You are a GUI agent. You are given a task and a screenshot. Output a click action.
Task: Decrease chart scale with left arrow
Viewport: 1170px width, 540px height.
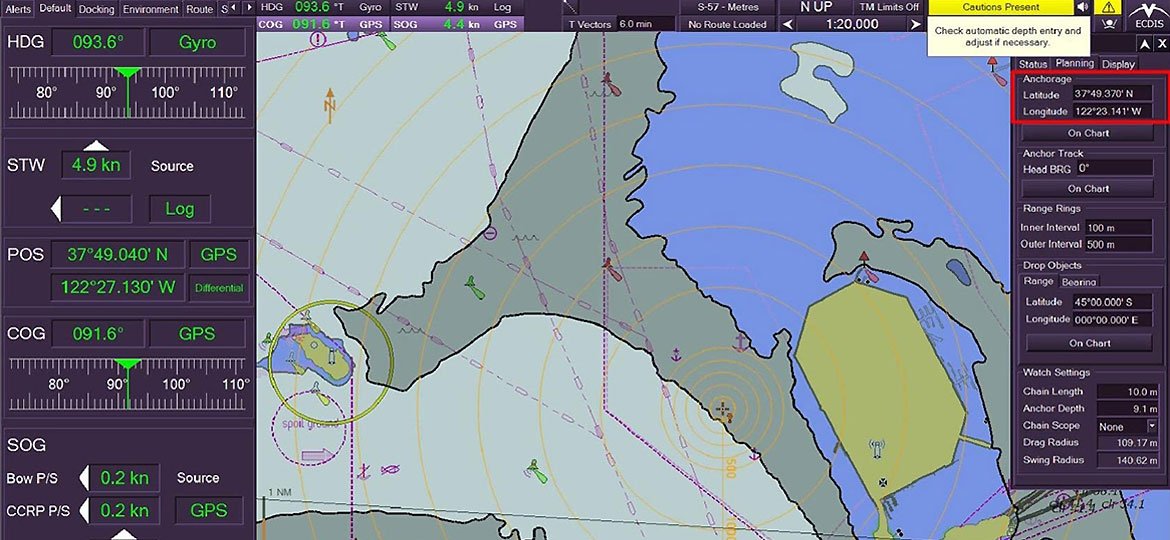tap(787, 24)
